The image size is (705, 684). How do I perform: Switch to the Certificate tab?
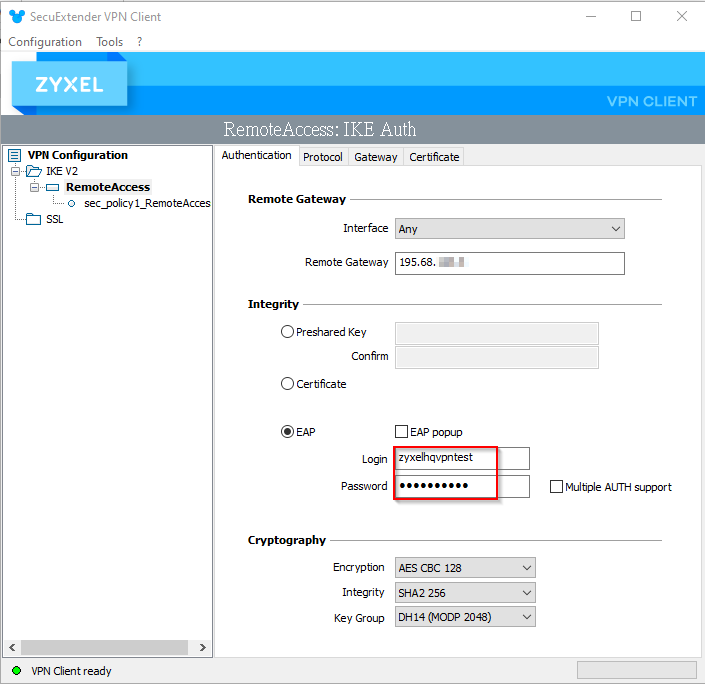pos(434,157)
